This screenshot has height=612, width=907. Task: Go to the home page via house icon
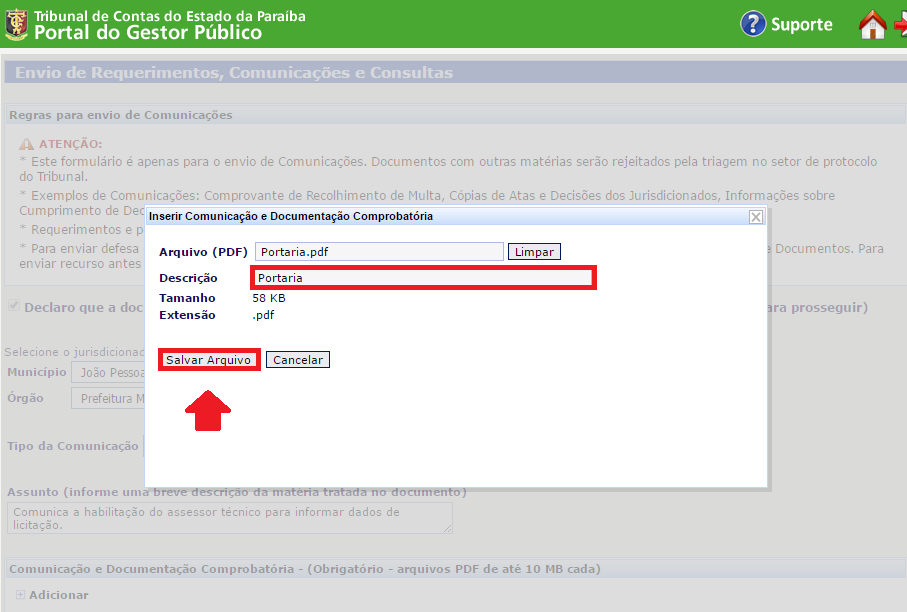coord(873,25)
